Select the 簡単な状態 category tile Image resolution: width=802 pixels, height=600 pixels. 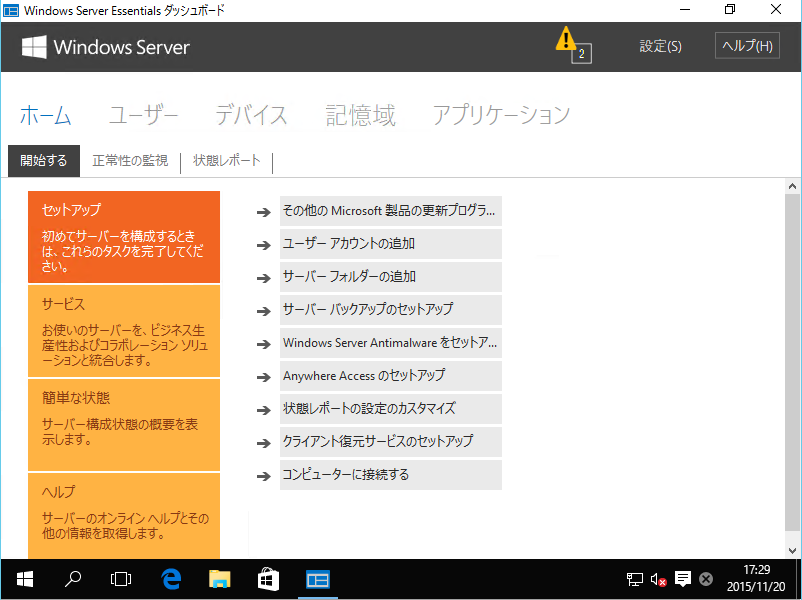click(x=124, y=425)
